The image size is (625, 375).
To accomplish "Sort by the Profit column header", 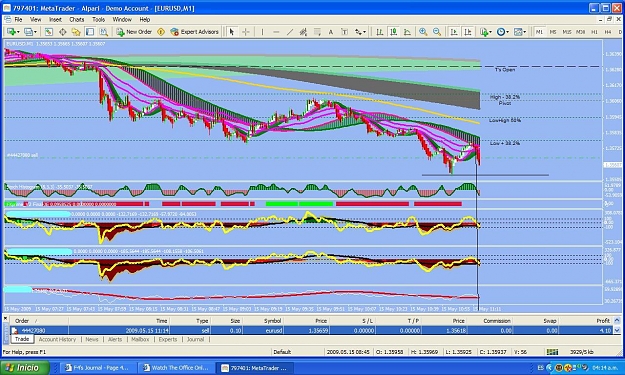I will pyautogui.click(x=585, y=321).
